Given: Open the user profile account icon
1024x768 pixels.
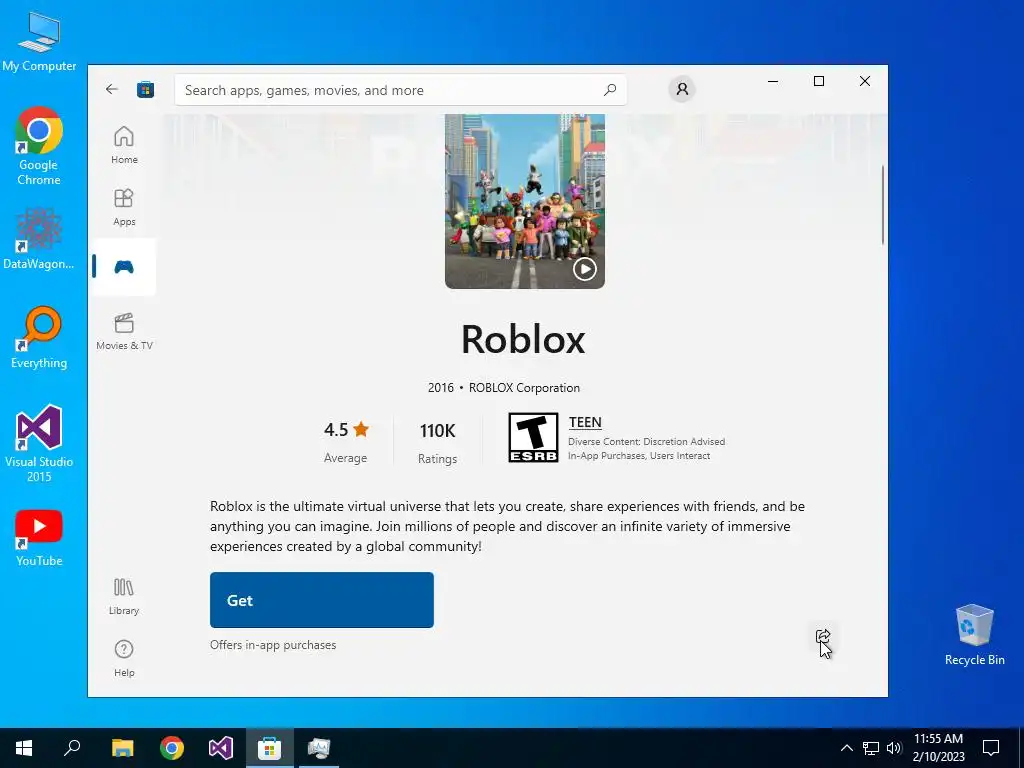Looking at the screenshot, I should click(x=682, y=89).
